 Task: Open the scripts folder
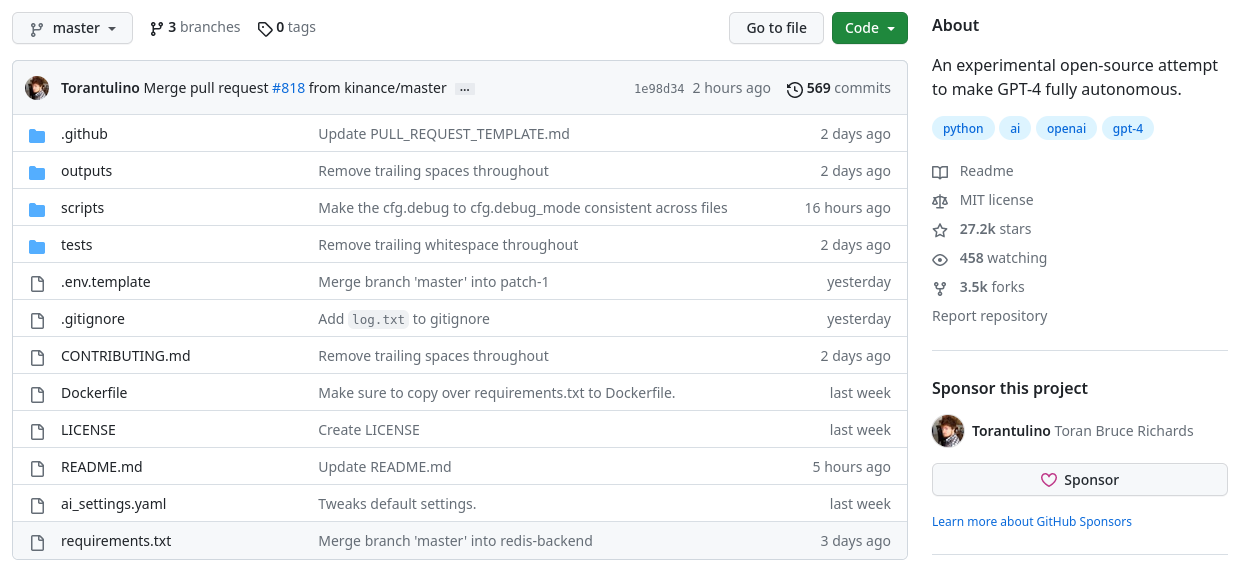tap(82, 208)
